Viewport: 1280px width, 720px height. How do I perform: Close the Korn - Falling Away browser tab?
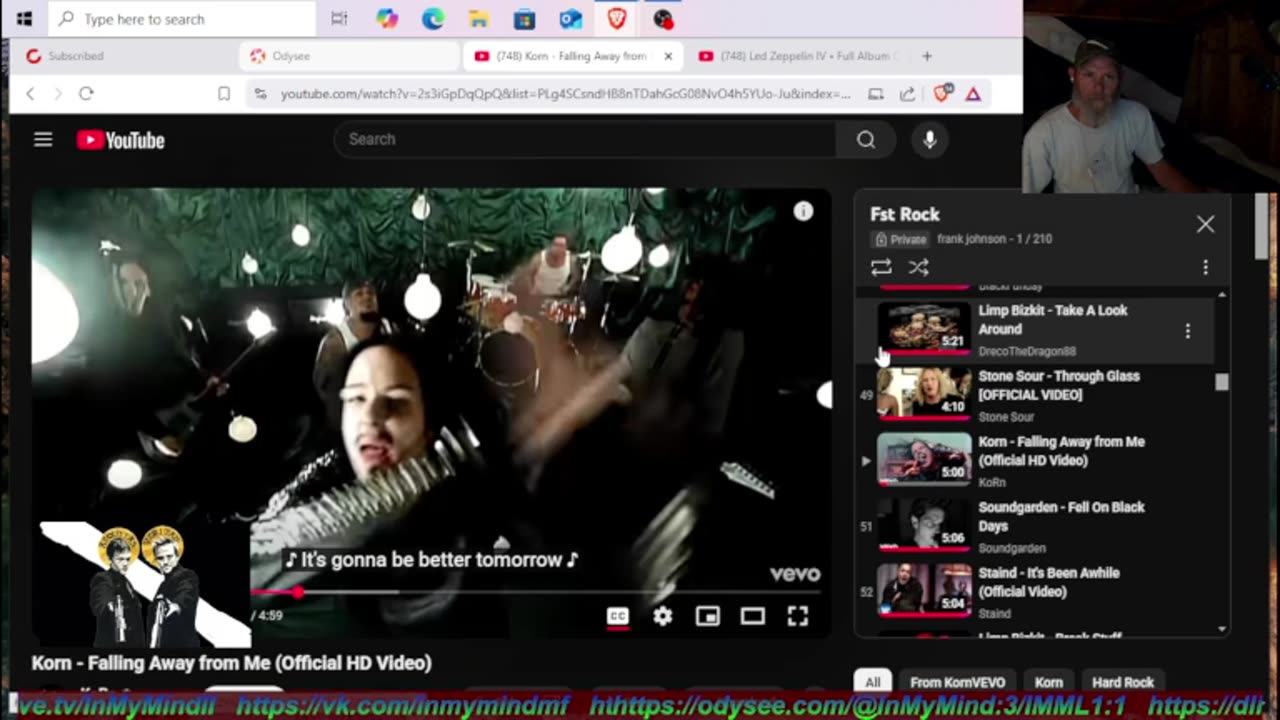pos(669,56)
